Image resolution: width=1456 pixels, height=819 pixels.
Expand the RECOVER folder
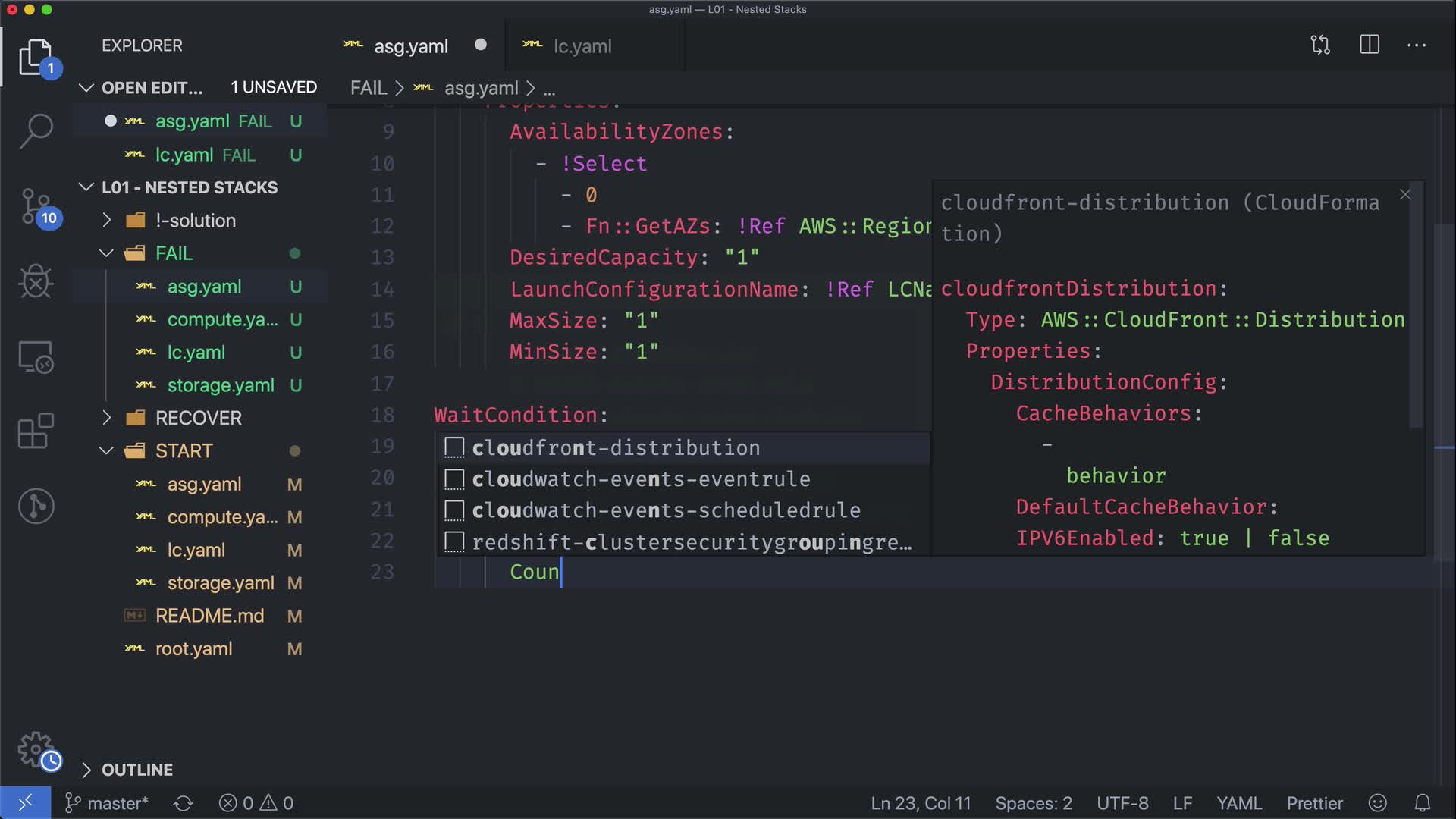(198, 418)
